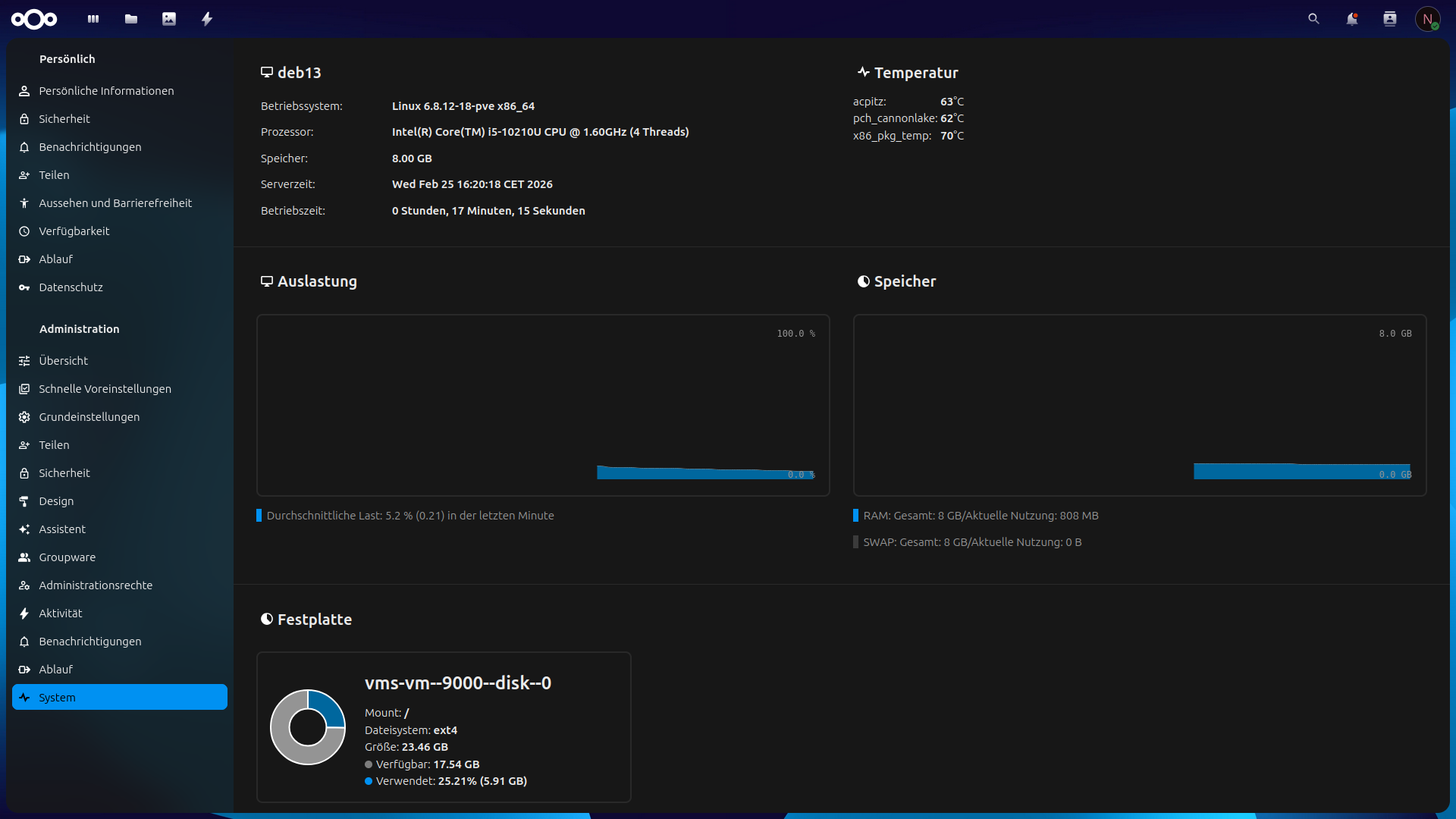Image resolution: width=1456 pixels, height=819 pixels.
Task: Open Administrationsrechte settings entry
Action: [96, 585]
